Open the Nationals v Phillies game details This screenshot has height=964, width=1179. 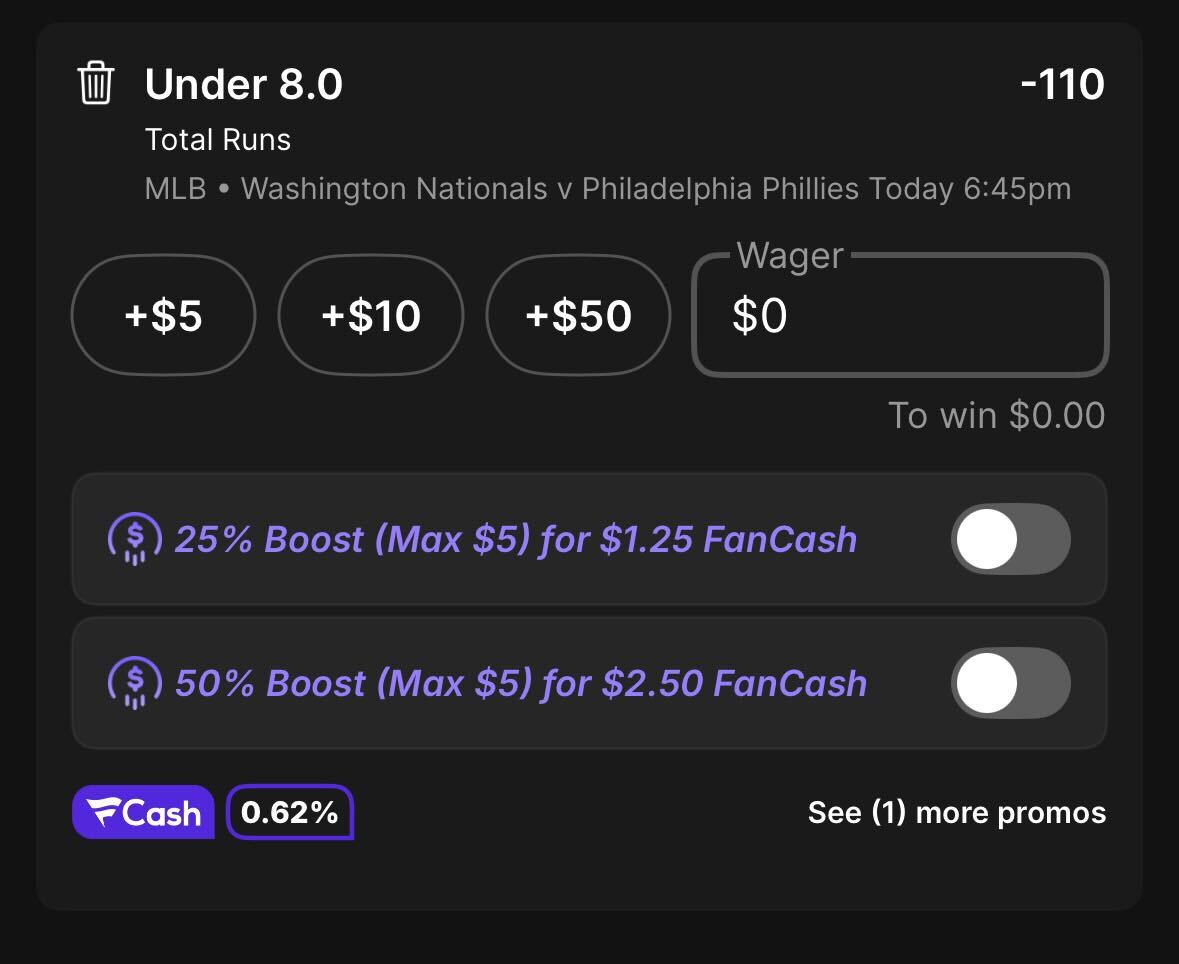click(608, 189)
